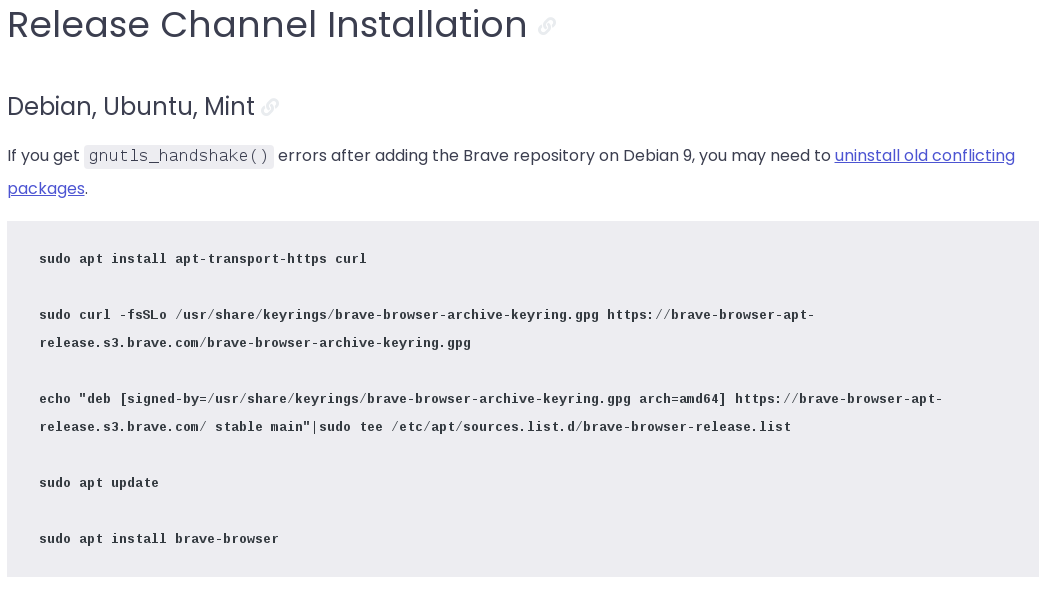This screenshot has width=1050, height=592.
Task: Click the gnutls_handshake() inline code
Action: tap(179, 156)
